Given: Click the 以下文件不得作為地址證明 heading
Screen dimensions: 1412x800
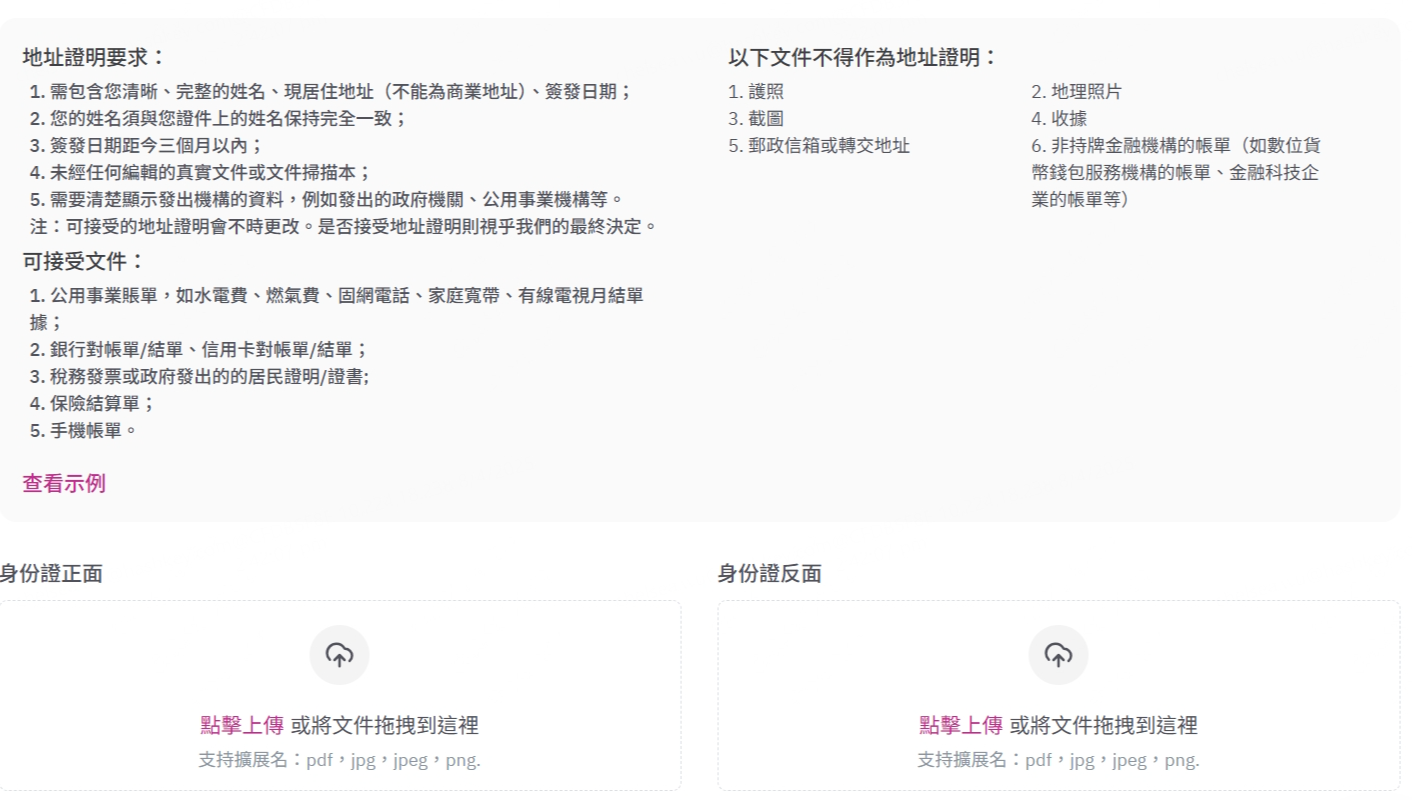Looking at the screenshot, I should click(x=863, y=58).
